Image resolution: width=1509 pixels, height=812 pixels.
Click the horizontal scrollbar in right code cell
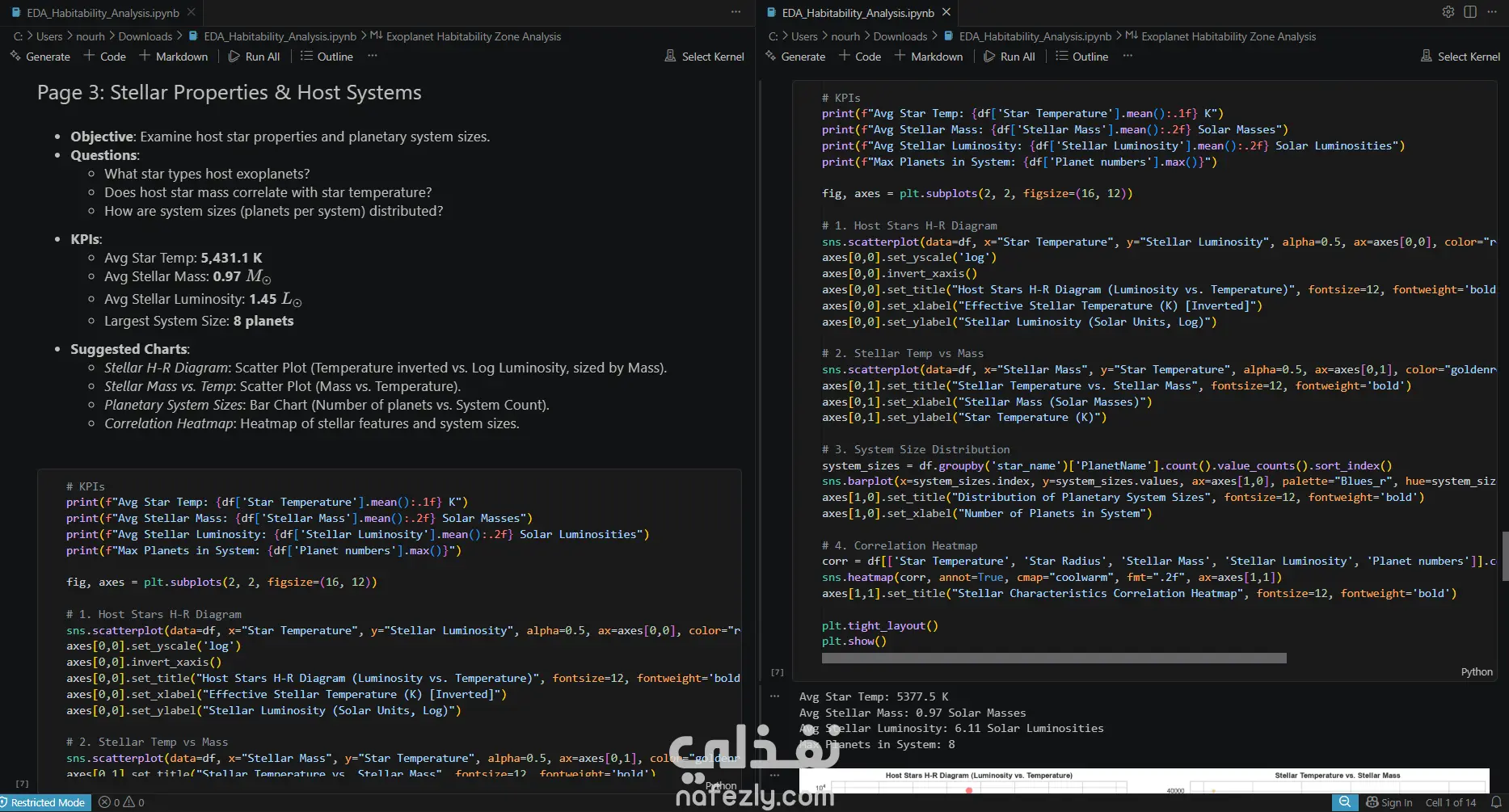pyautogui.click(x=1054, y=658)
